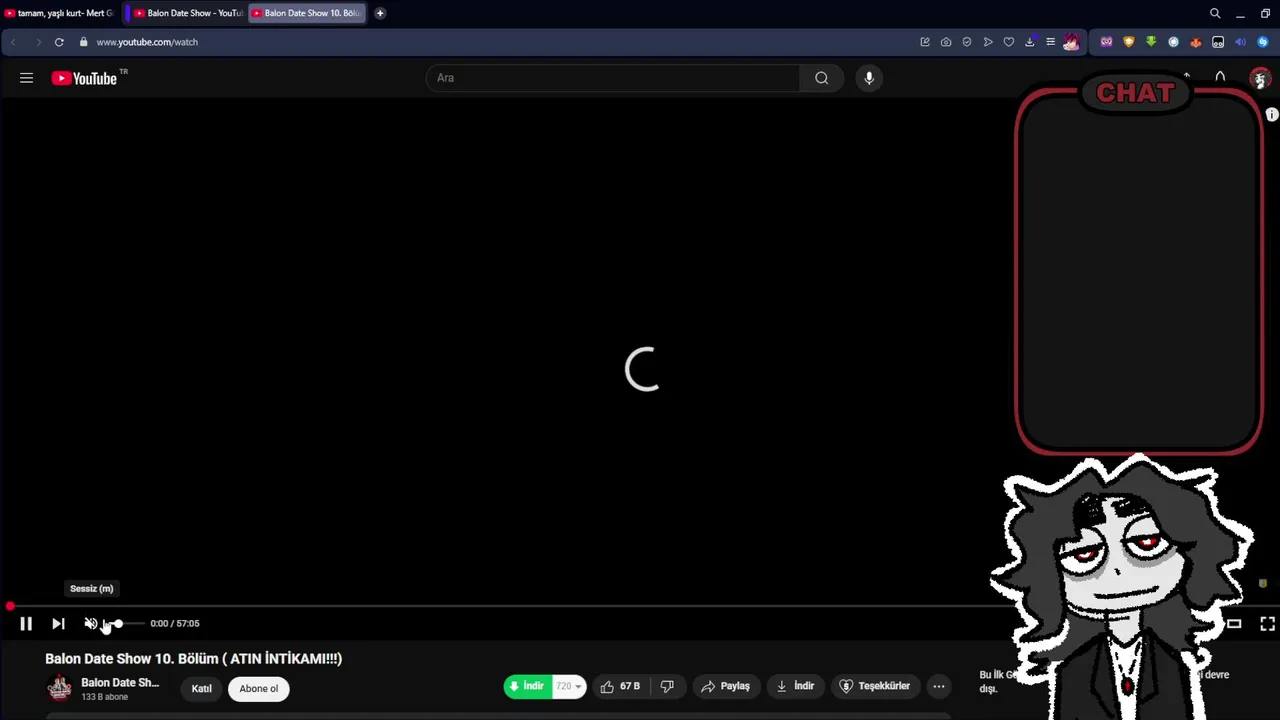Open the Balon Date Sh... channel name link
This screenshot has height=720, width=1280.
coord(120,682)
